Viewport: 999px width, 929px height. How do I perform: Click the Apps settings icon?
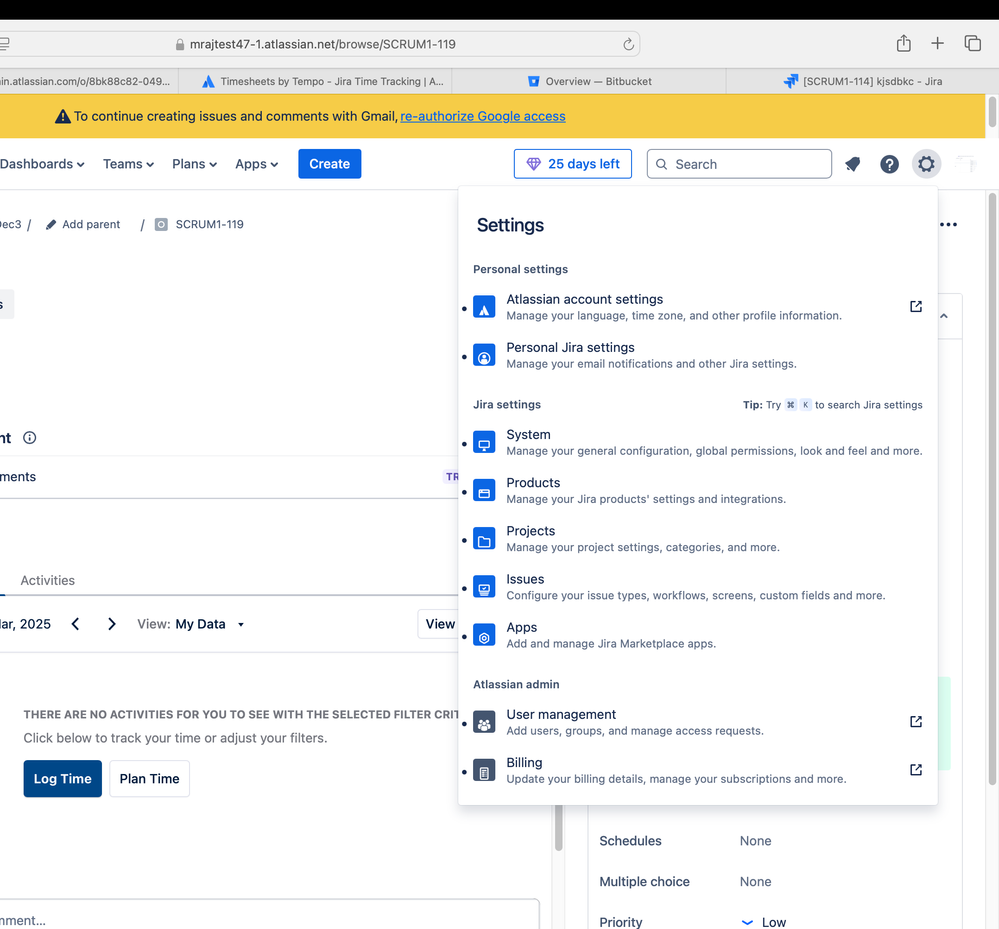coord(484,635)
